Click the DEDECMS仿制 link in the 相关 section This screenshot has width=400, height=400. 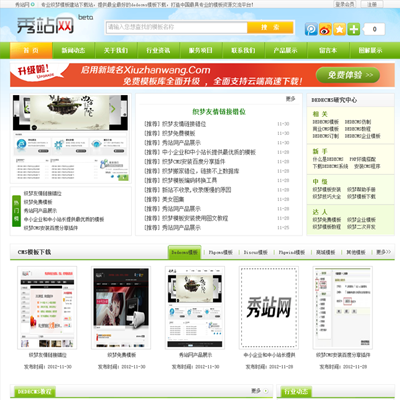358,122
